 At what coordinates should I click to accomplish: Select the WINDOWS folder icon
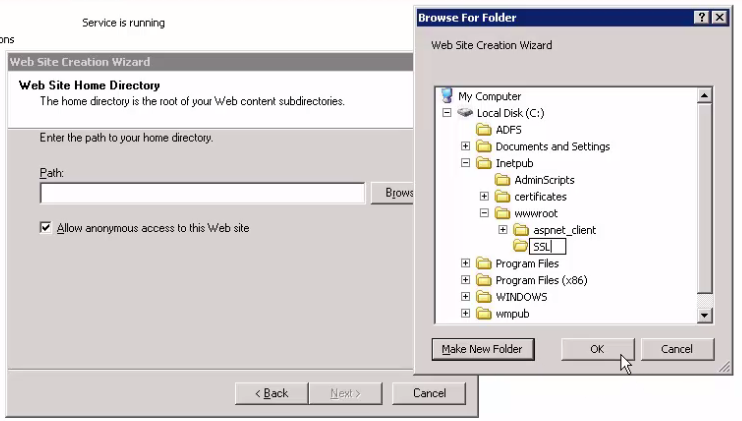(x=483, y=297)
